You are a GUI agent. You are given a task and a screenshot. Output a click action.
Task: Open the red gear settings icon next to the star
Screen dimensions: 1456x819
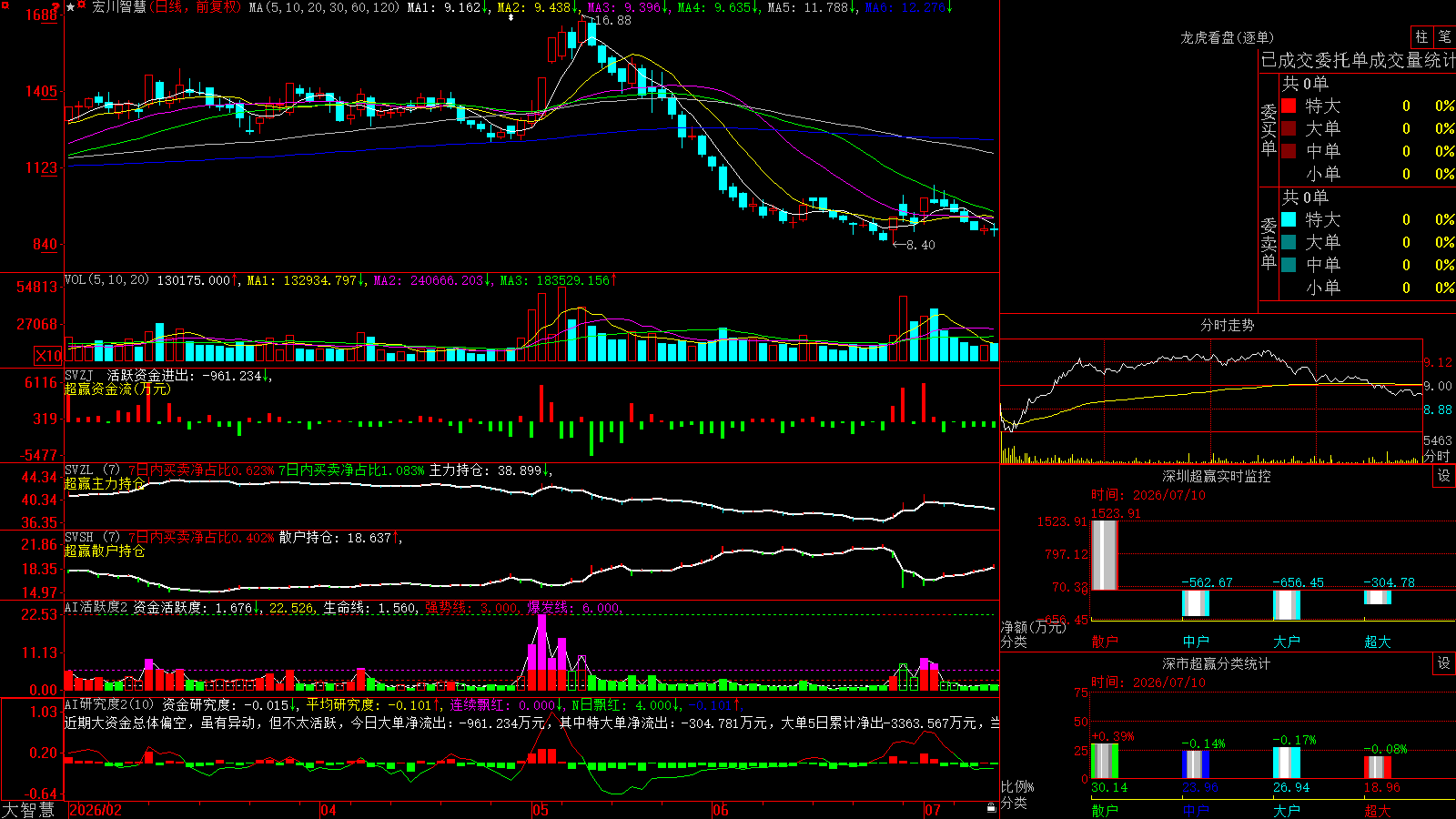coord(82,5)
